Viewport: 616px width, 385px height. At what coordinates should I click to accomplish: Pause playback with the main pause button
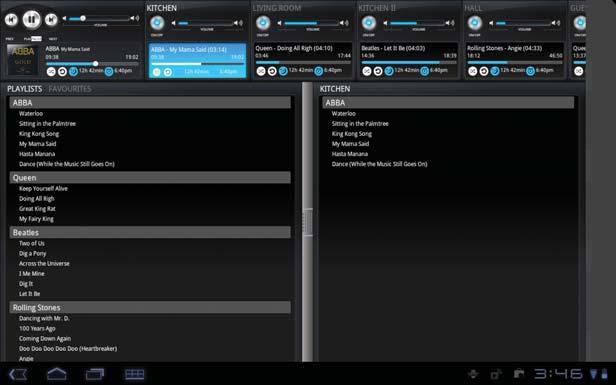(31, 19)
